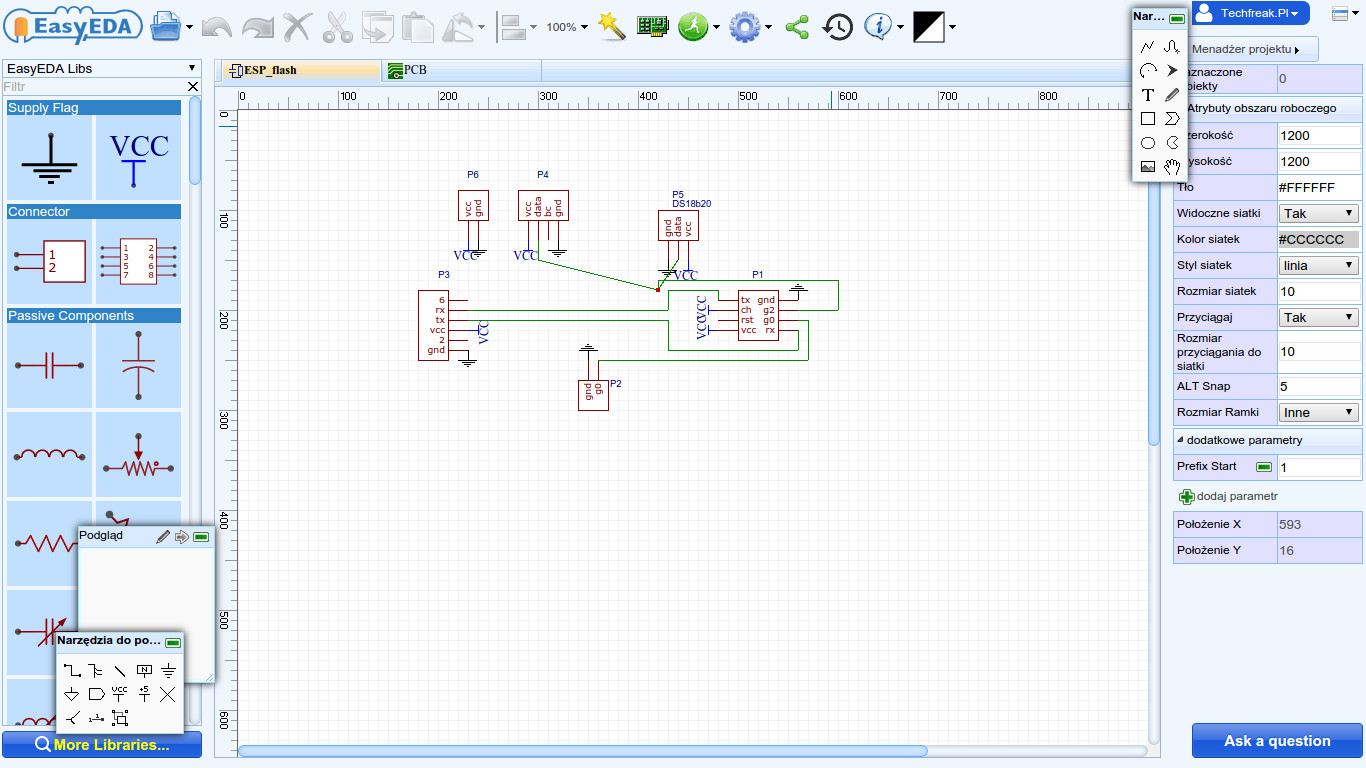The image size is (1366, 768).
Task: Select the arc drawing tool
Action: [1148, 71]
